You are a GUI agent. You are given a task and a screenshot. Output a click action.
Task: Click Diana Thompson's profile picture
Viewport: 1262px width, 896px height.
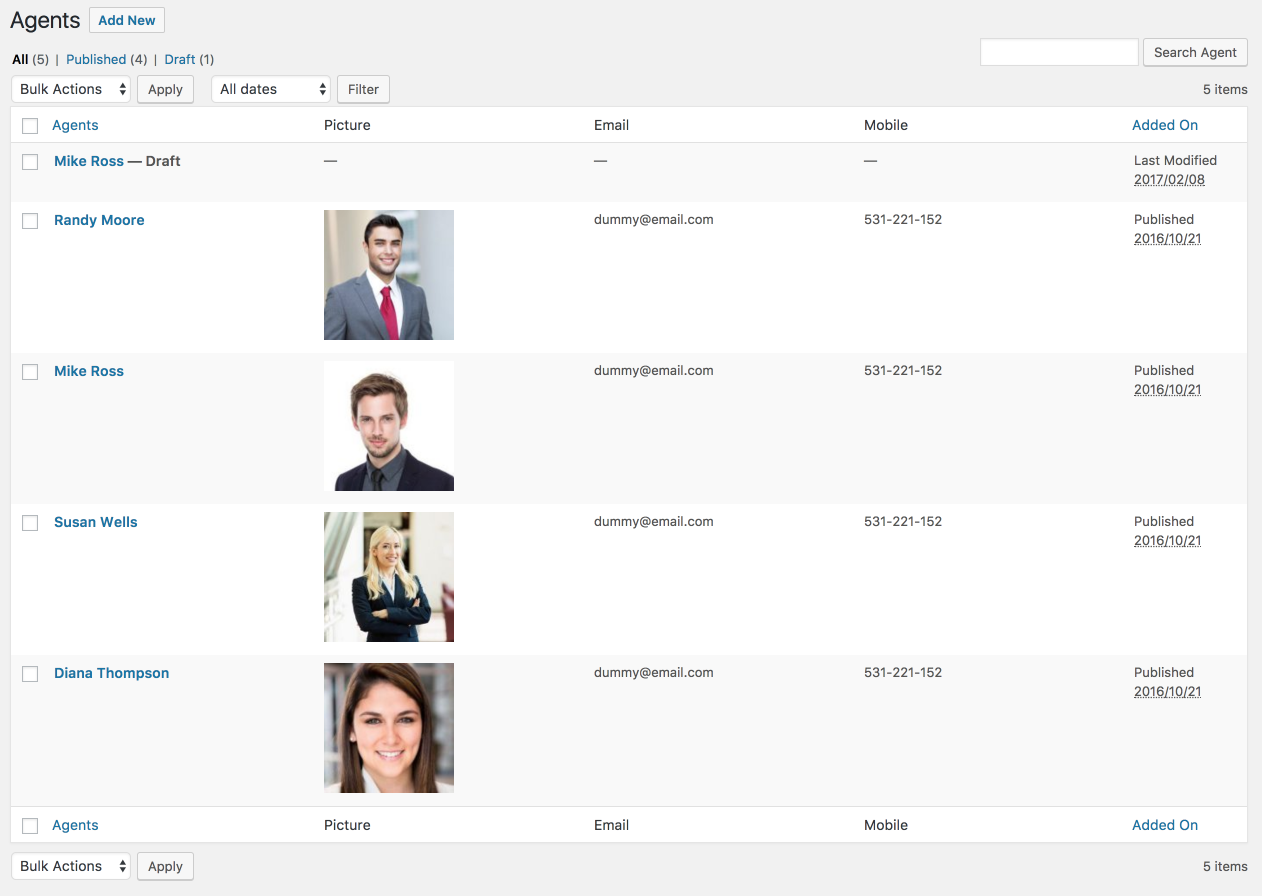(x=389, y=728)
